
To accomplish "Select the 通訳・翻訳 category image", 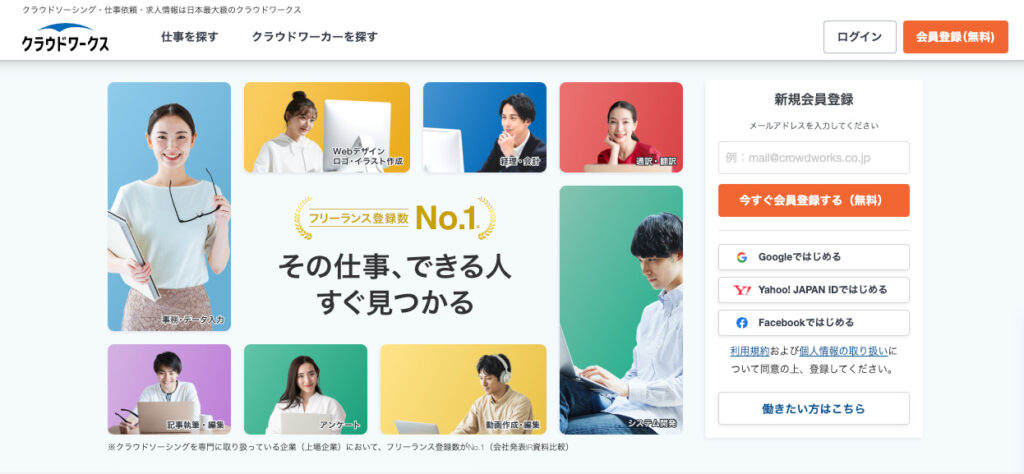I will pos(621,127).
